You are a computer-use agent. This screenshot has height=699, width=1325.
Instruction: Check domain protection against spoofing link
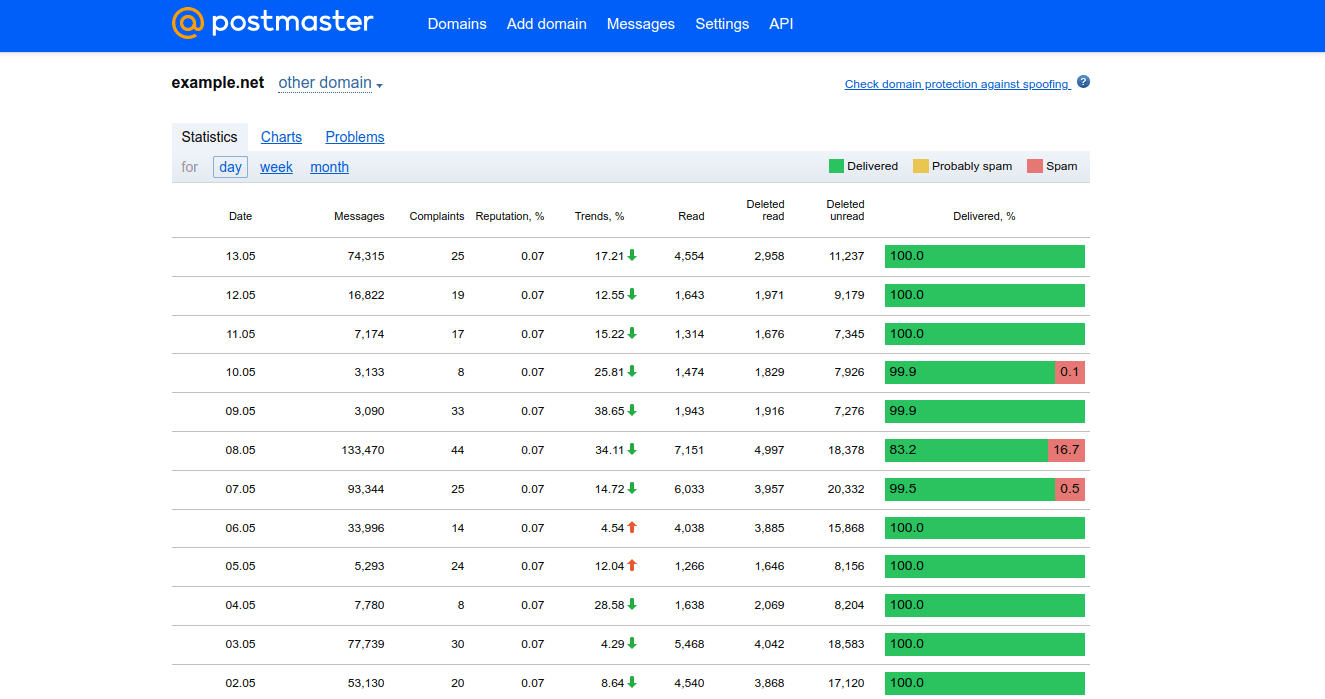pos(957,84)
